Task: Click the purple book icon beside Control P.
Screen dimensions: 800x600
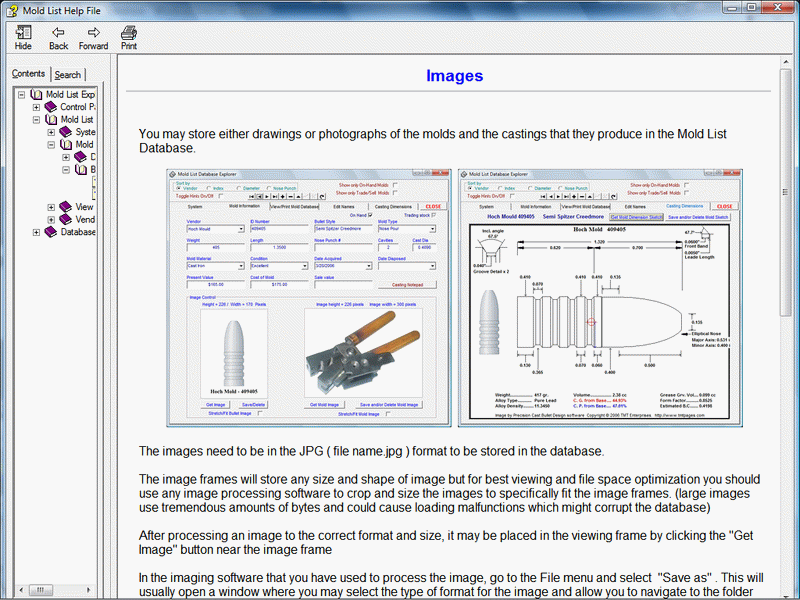Action: tap(51, 107)
